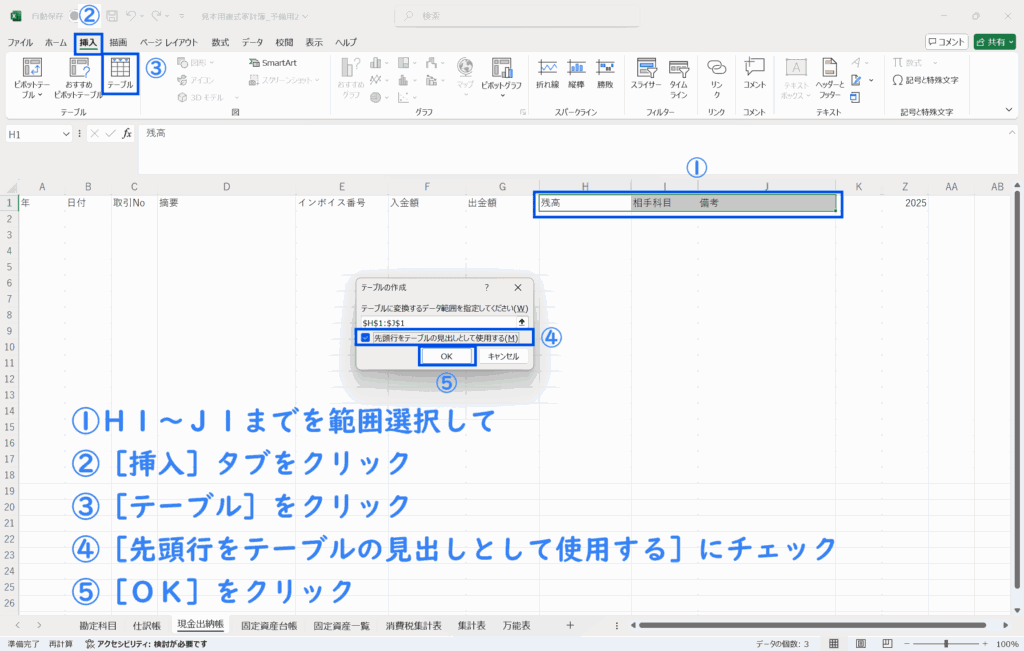The height and width of the screenshot is (651, 1024).
Task: Expand the 図形 shapes dropdown
Action: click(212, 63)
